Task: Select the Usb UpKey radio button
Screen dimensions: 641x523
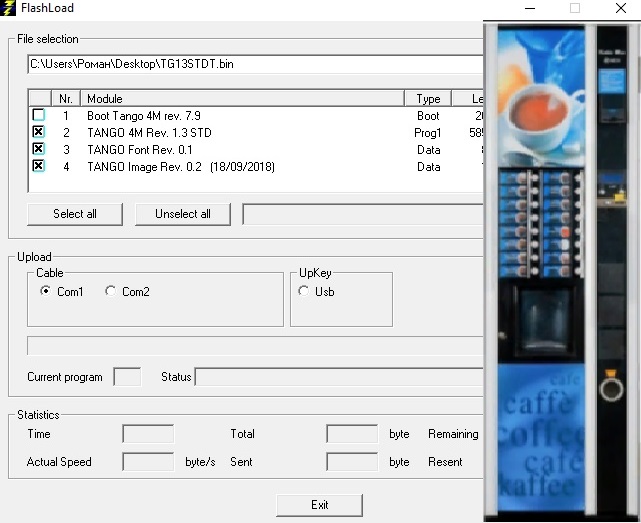Action: coord(303,291)
